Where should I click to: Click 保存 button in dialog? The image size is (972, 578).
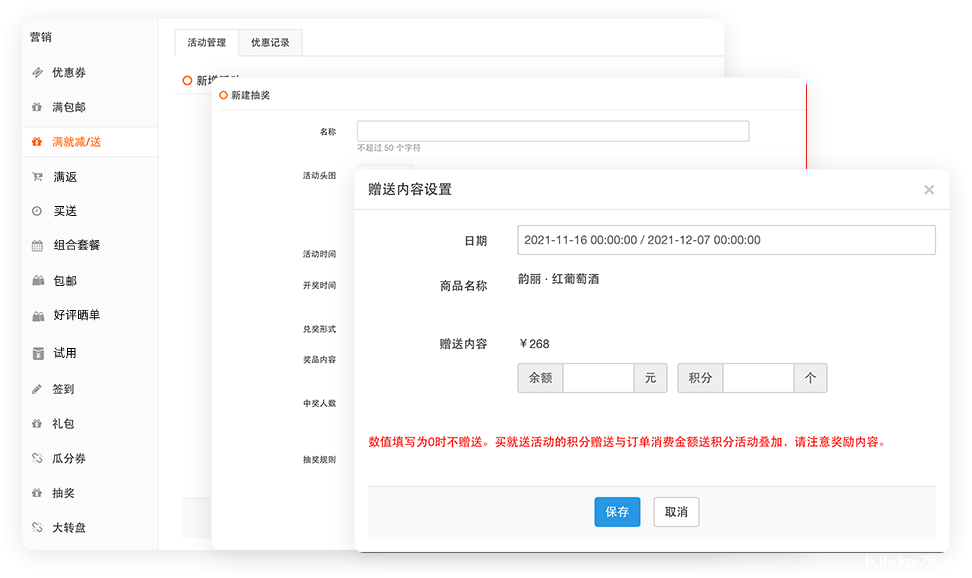(x=617, y=512)
